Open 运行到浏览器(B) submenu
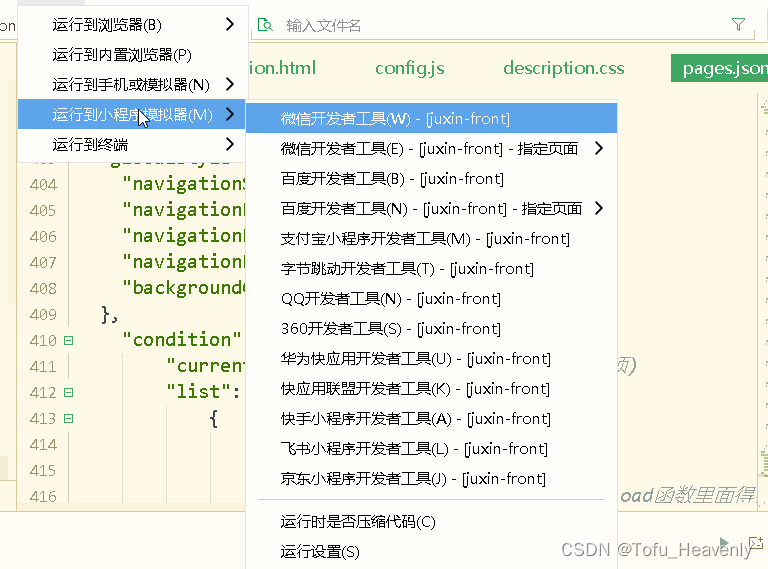 131,24
